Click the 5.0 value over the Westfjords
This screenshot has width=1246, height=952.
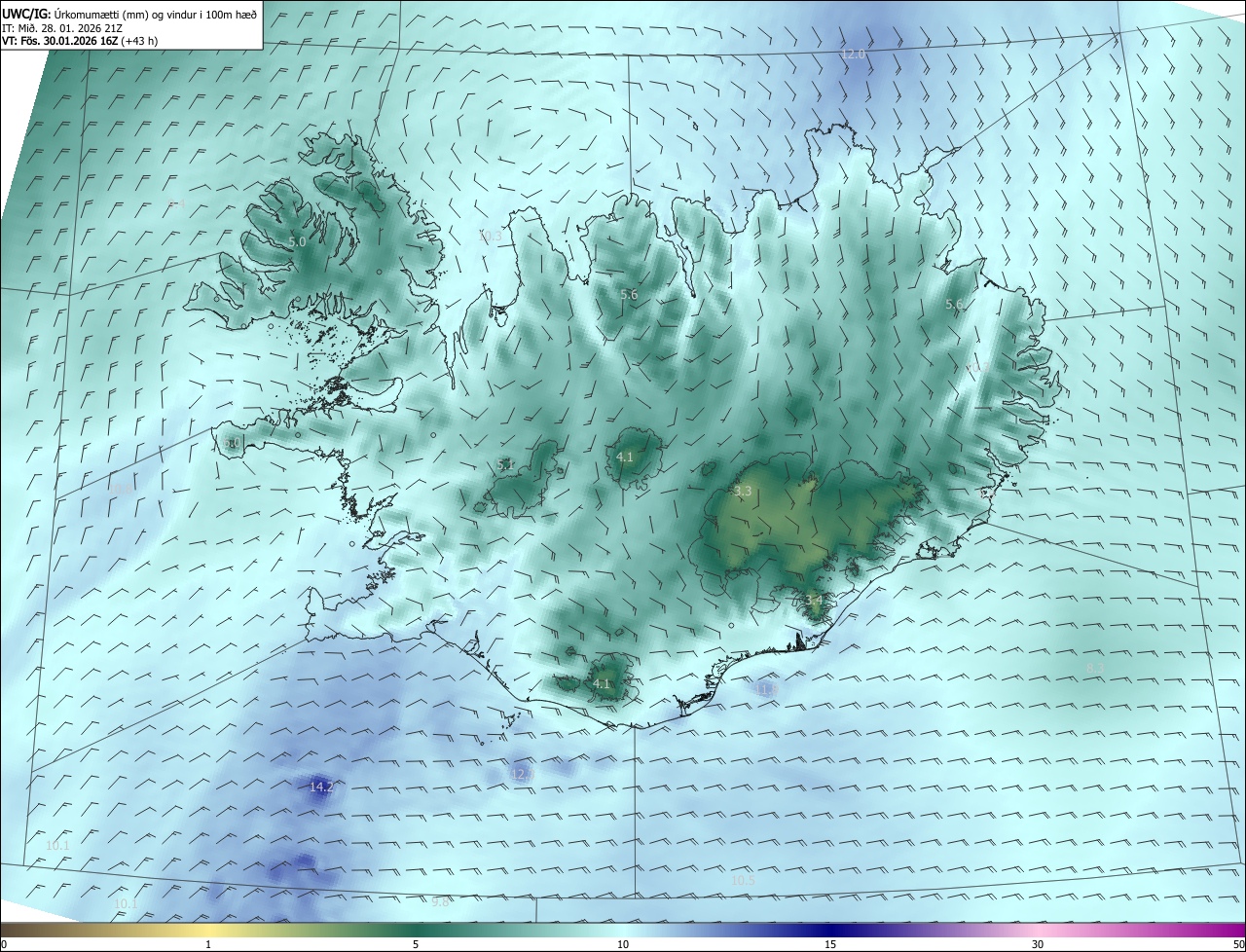tap(297, 241)
